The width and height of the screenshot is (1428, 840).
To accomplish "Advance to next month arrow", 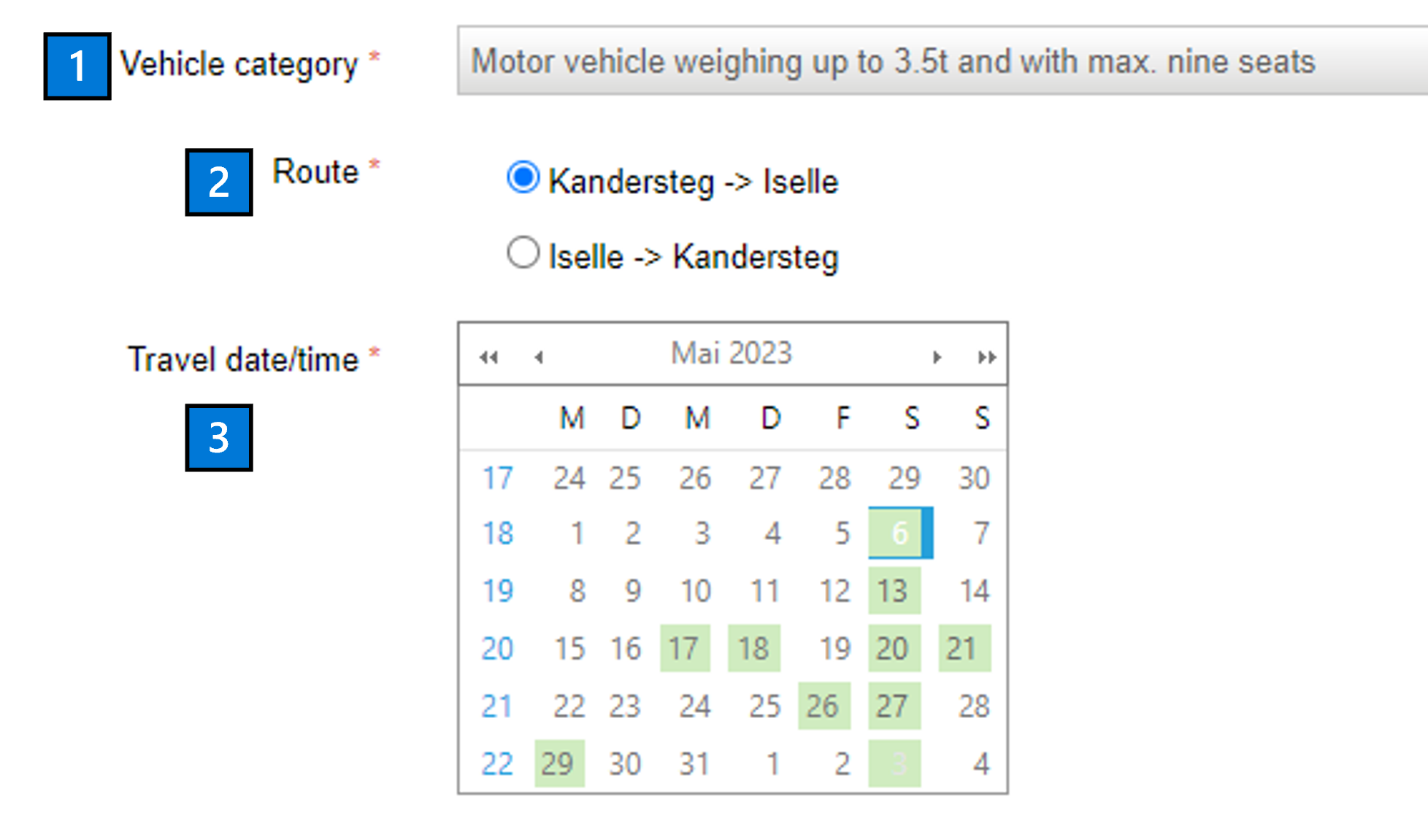I will (937, 357).
